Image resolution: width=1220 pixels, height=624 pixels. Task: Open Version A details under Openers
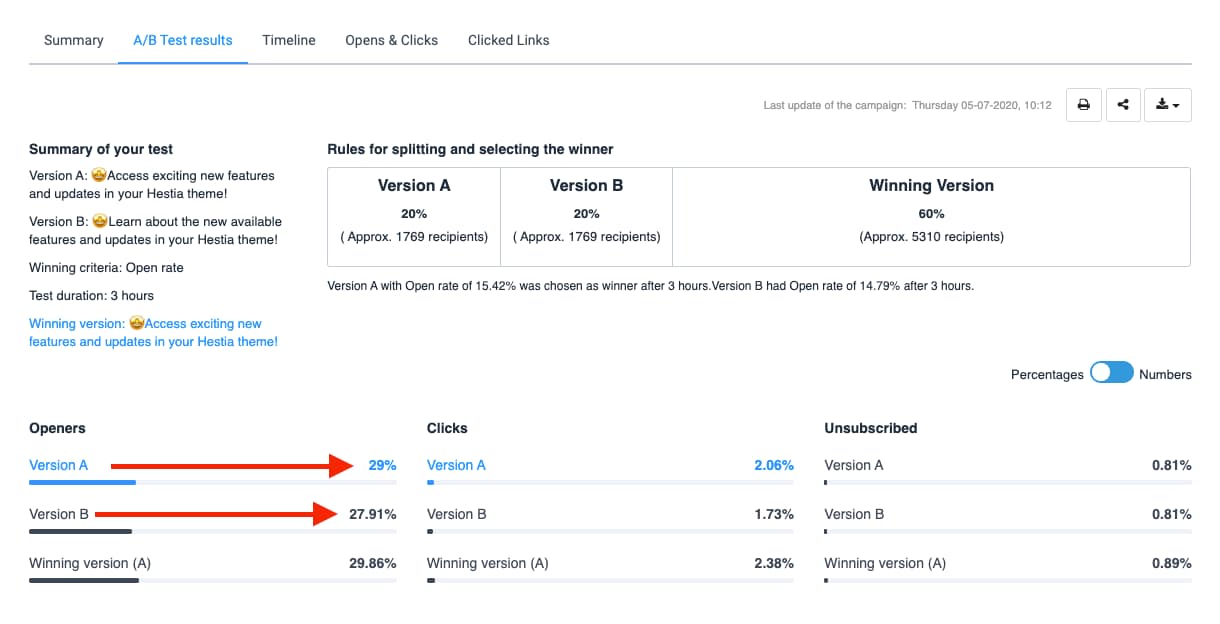coord(58,464)
